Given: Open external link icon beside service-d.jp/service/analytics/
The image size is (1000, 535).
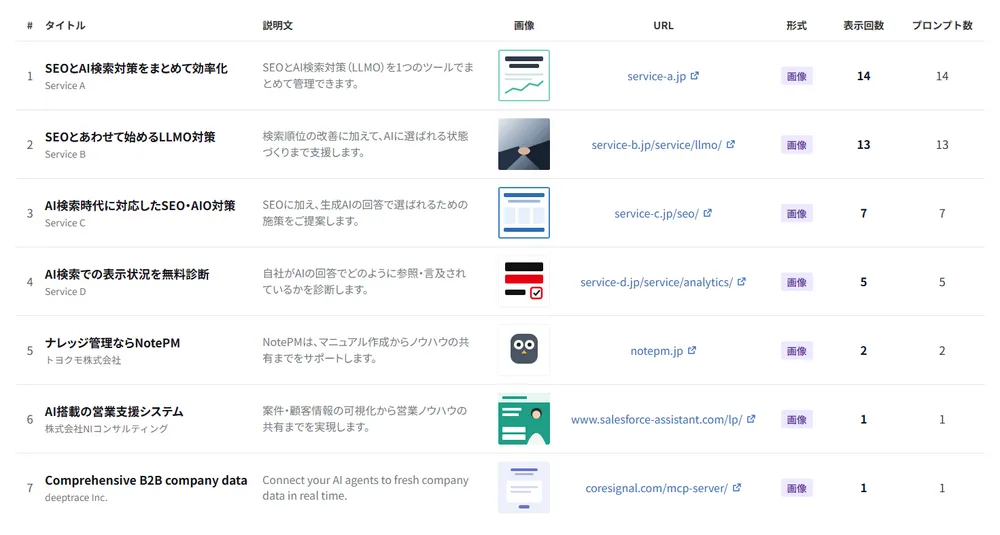Looking at the screenshot, I should coord(741,281).
